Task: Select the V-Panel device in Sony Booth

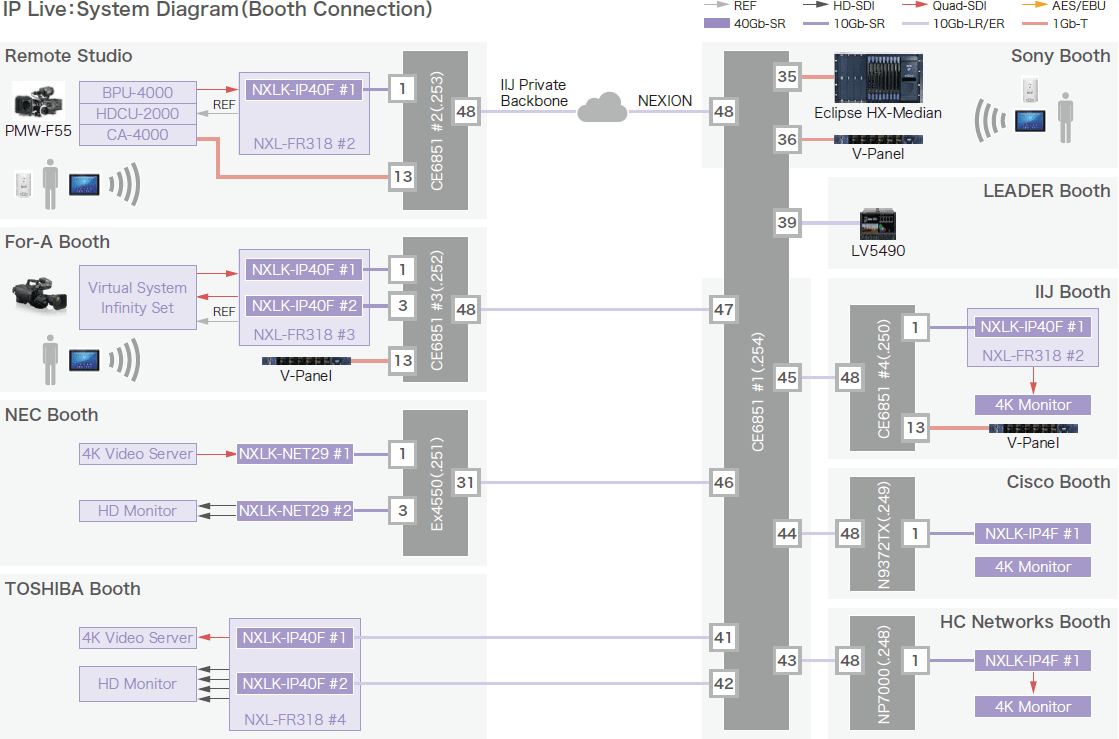Action: [877, 140]
